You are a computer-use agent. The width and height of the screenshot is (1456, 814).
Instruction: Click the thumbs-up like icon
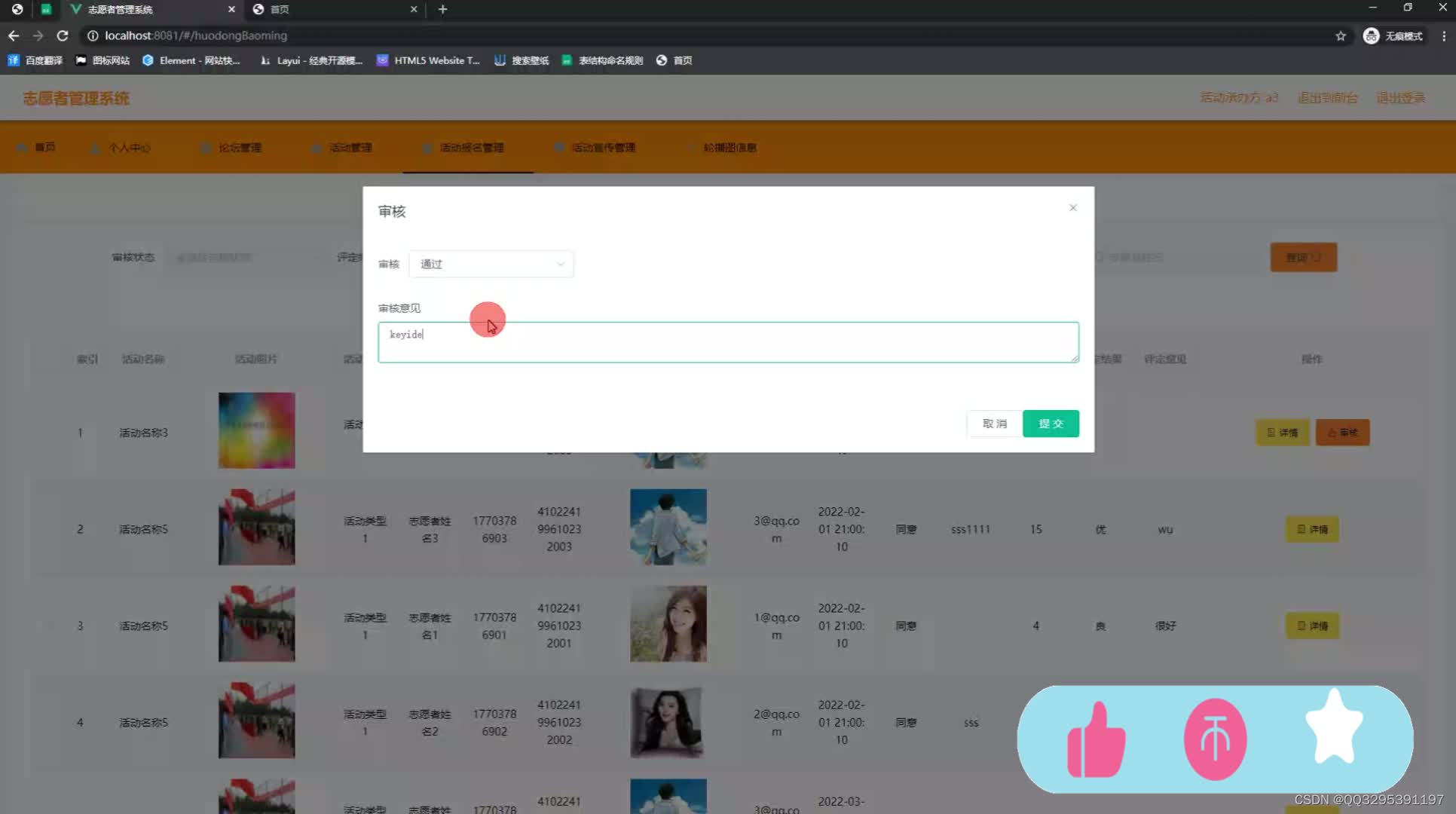(x=1097, y=740)
